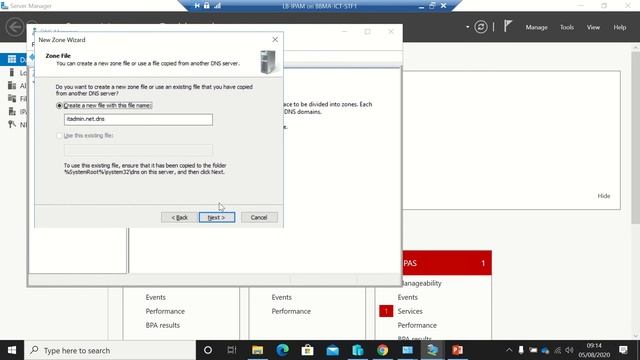Cancel the New Zone Wizard
The width and height of the screenshot is (640, 360).
(x=259, y=218)
